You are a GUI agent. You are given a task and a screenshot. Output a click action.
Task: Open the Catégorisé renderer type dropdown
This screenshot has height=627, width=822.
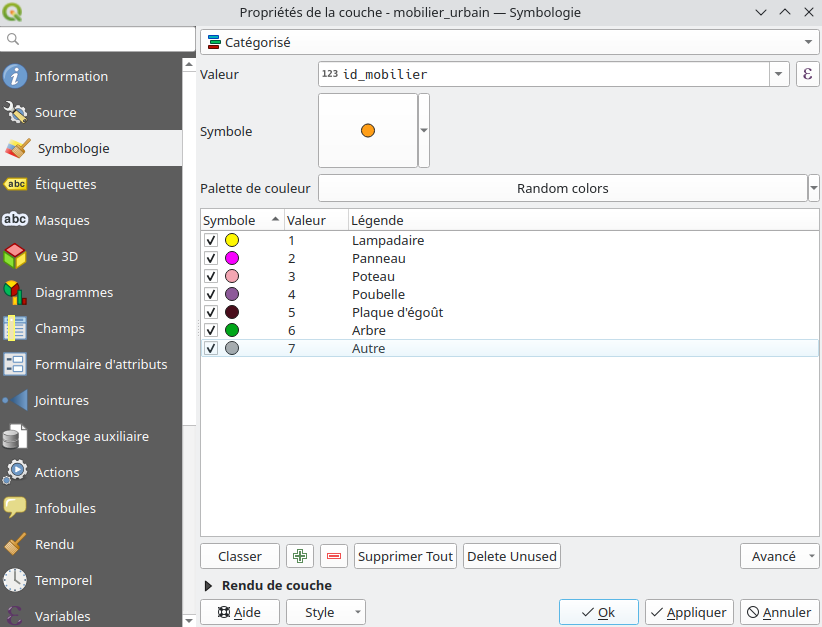click(x=509, y=42)
